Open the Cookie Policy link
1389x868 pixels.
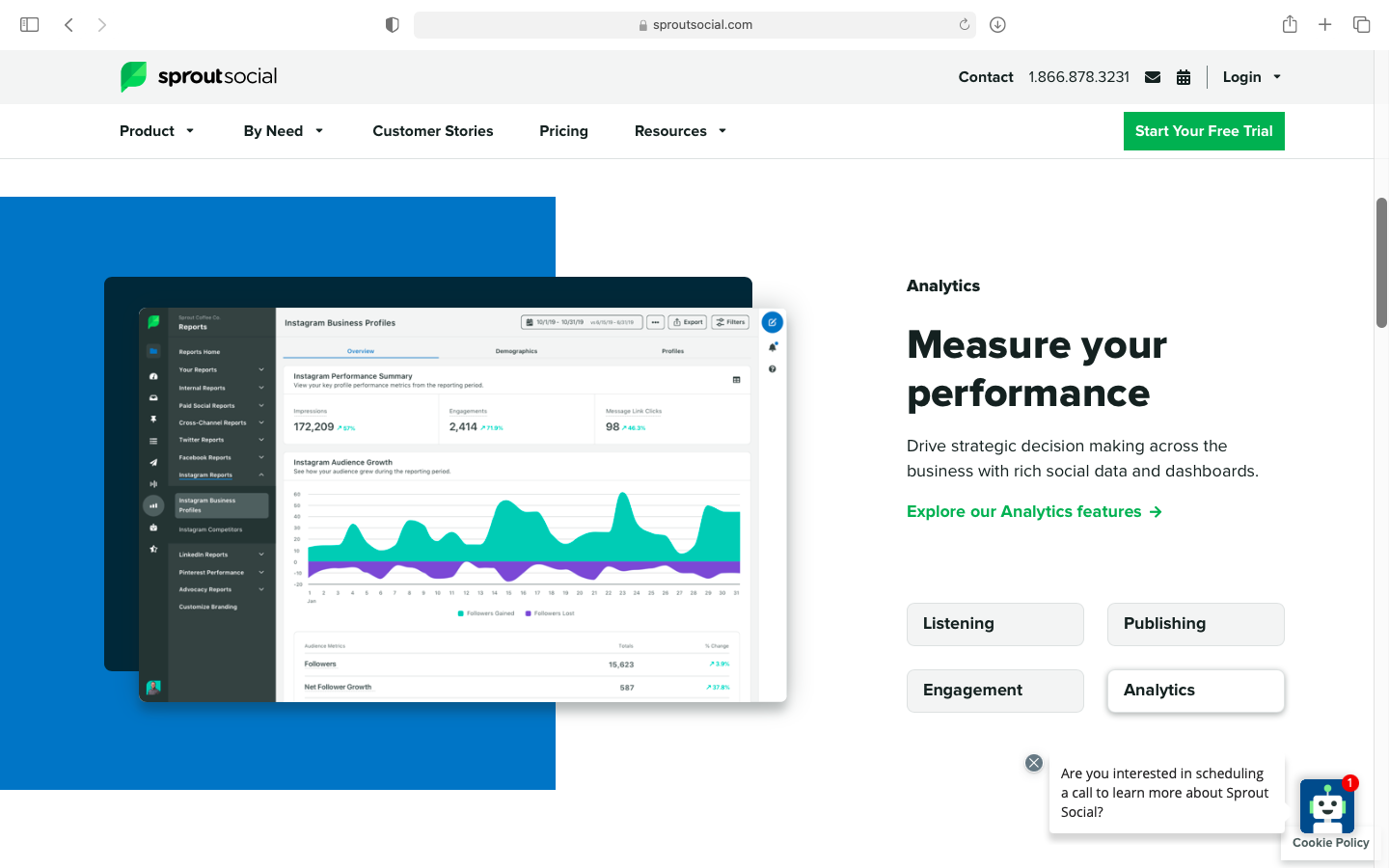1331,843
